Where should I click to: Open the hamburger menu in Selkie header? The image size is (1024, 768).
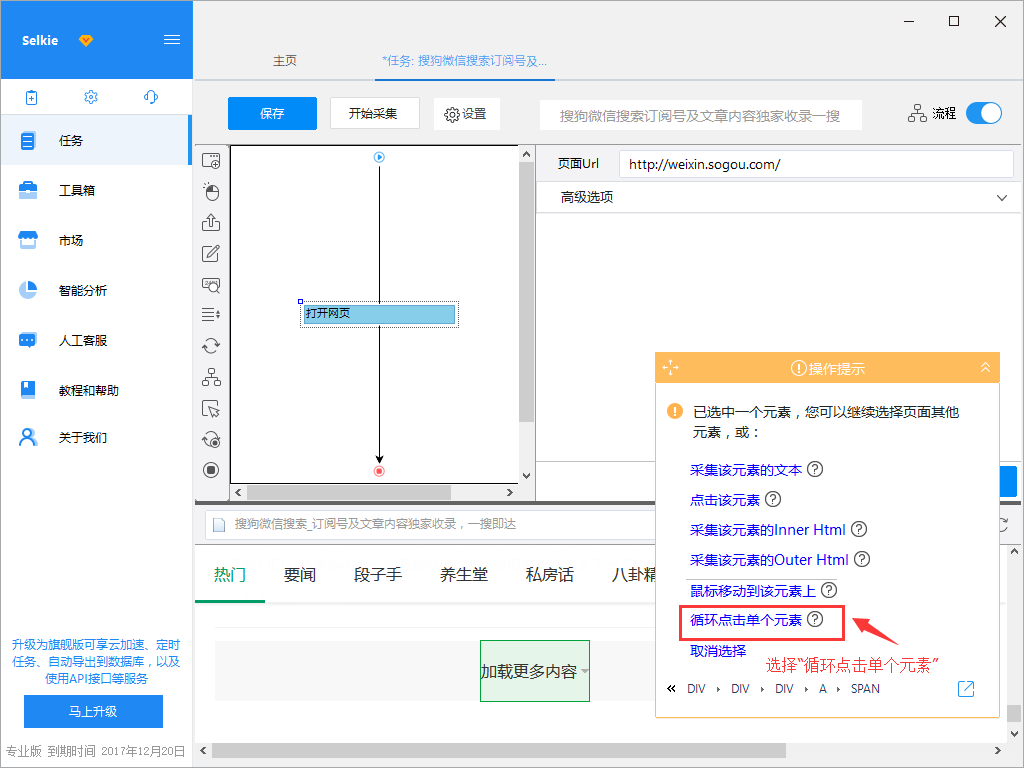click(172, 40)
